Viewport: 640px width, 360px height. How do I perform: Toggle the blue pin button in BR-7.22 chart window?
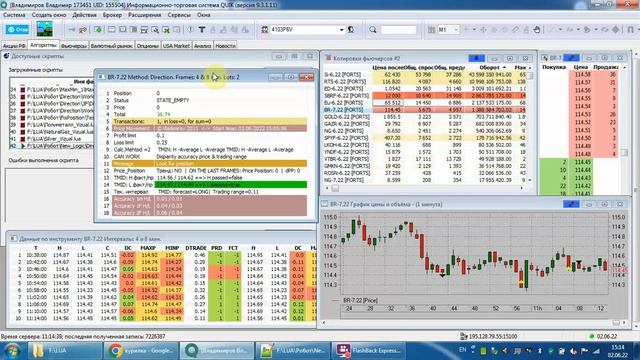click(571, 204)
